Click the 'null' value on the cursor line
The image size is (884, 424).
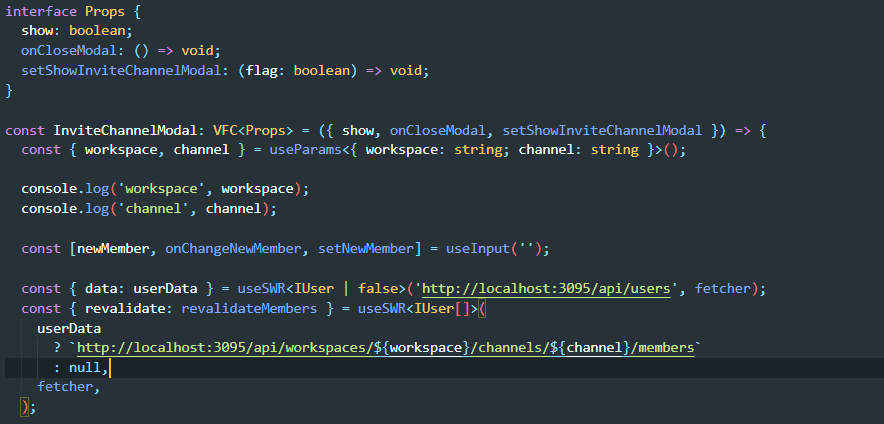(x=85, y=368)
